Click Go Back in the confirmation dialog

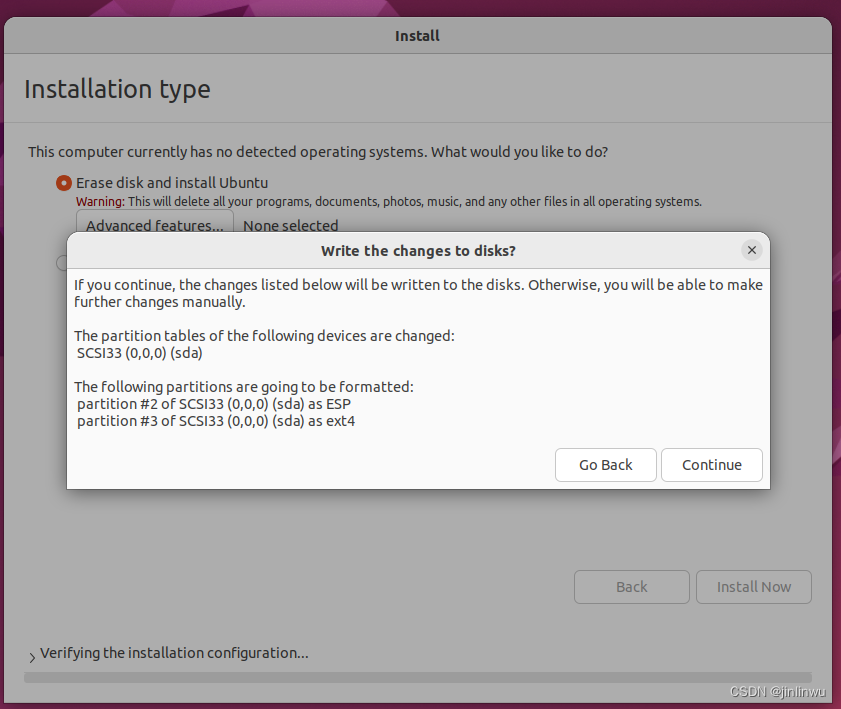pyautogui.click(x=605, y=465)
